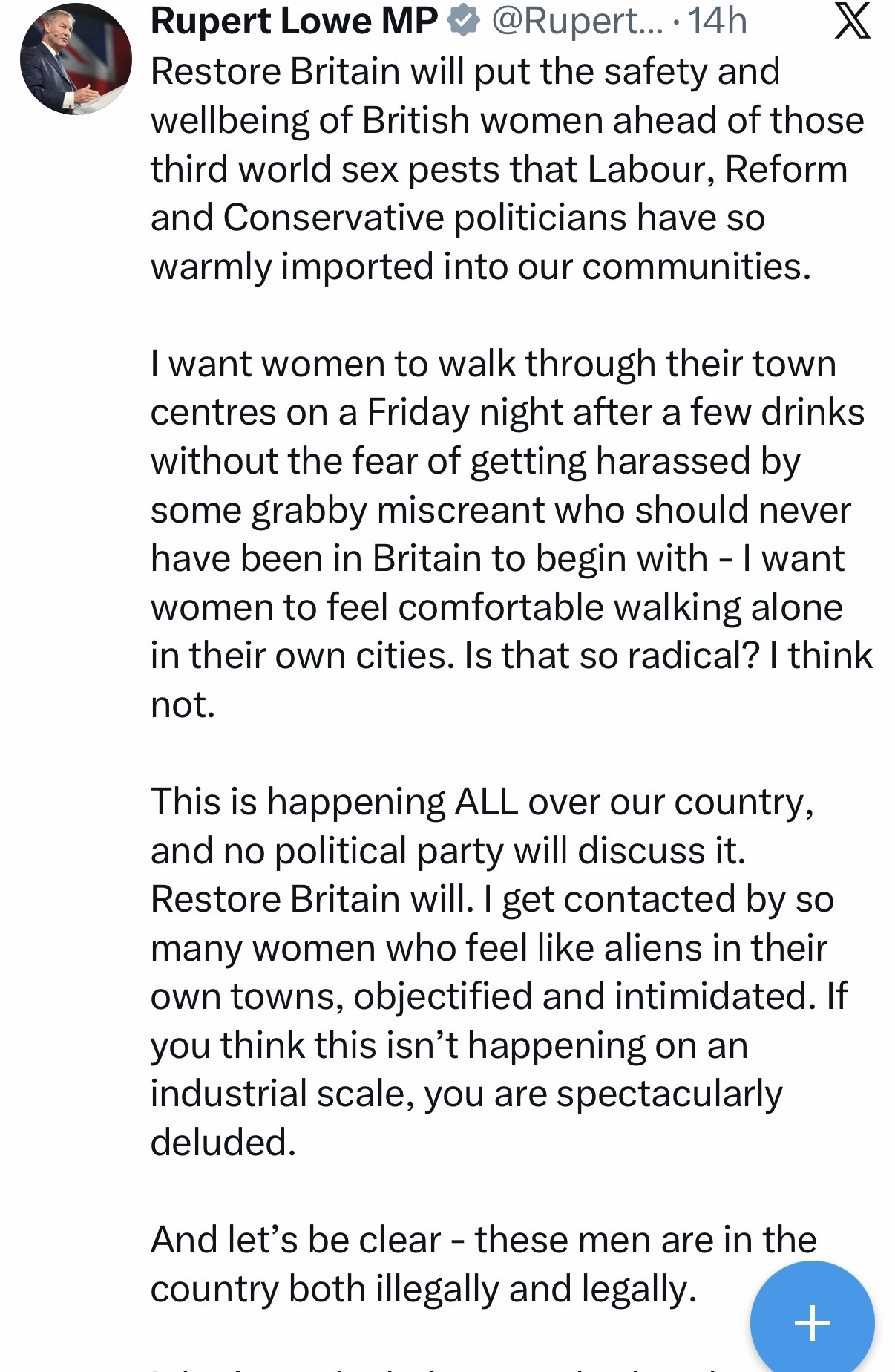Click the word "deluded."

223,1142
